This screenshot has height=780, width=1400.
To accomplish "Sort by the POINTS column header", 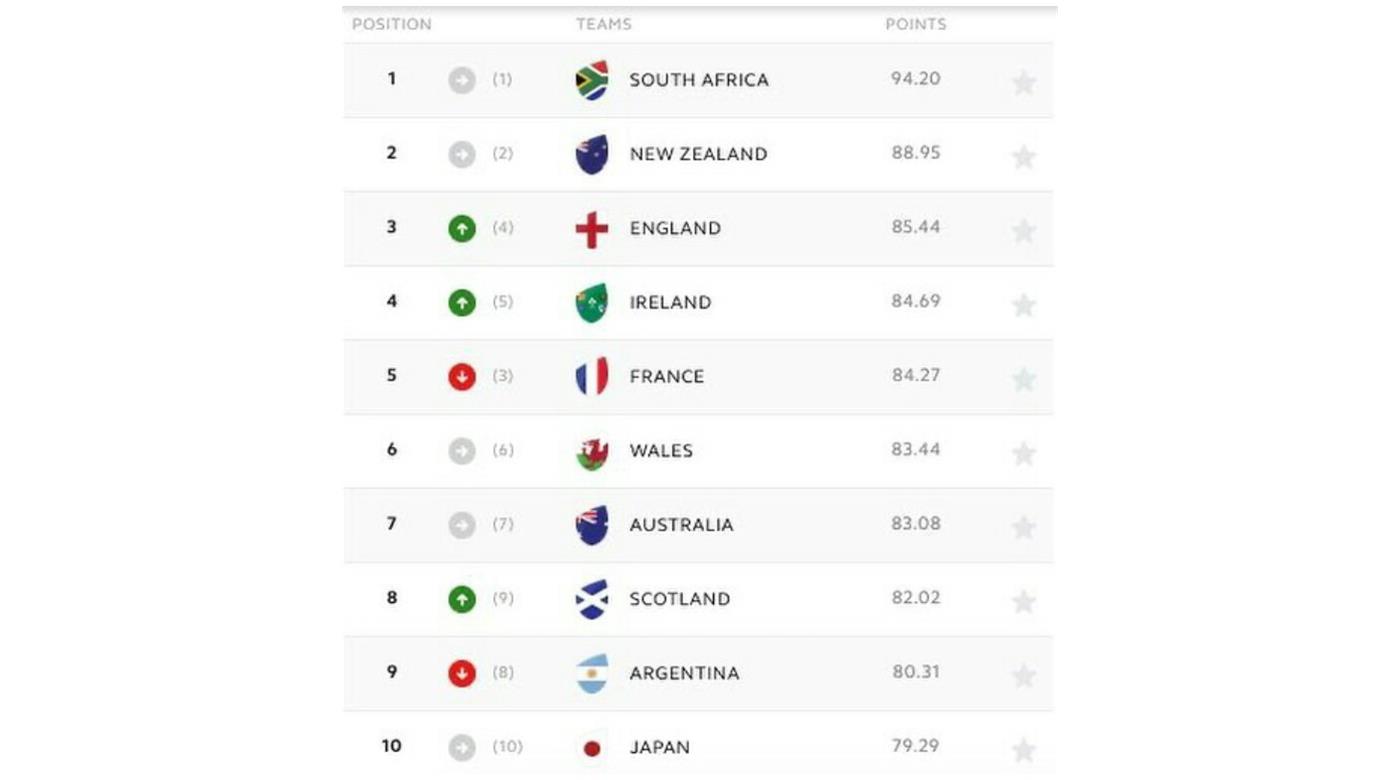I will coord(915,24).
